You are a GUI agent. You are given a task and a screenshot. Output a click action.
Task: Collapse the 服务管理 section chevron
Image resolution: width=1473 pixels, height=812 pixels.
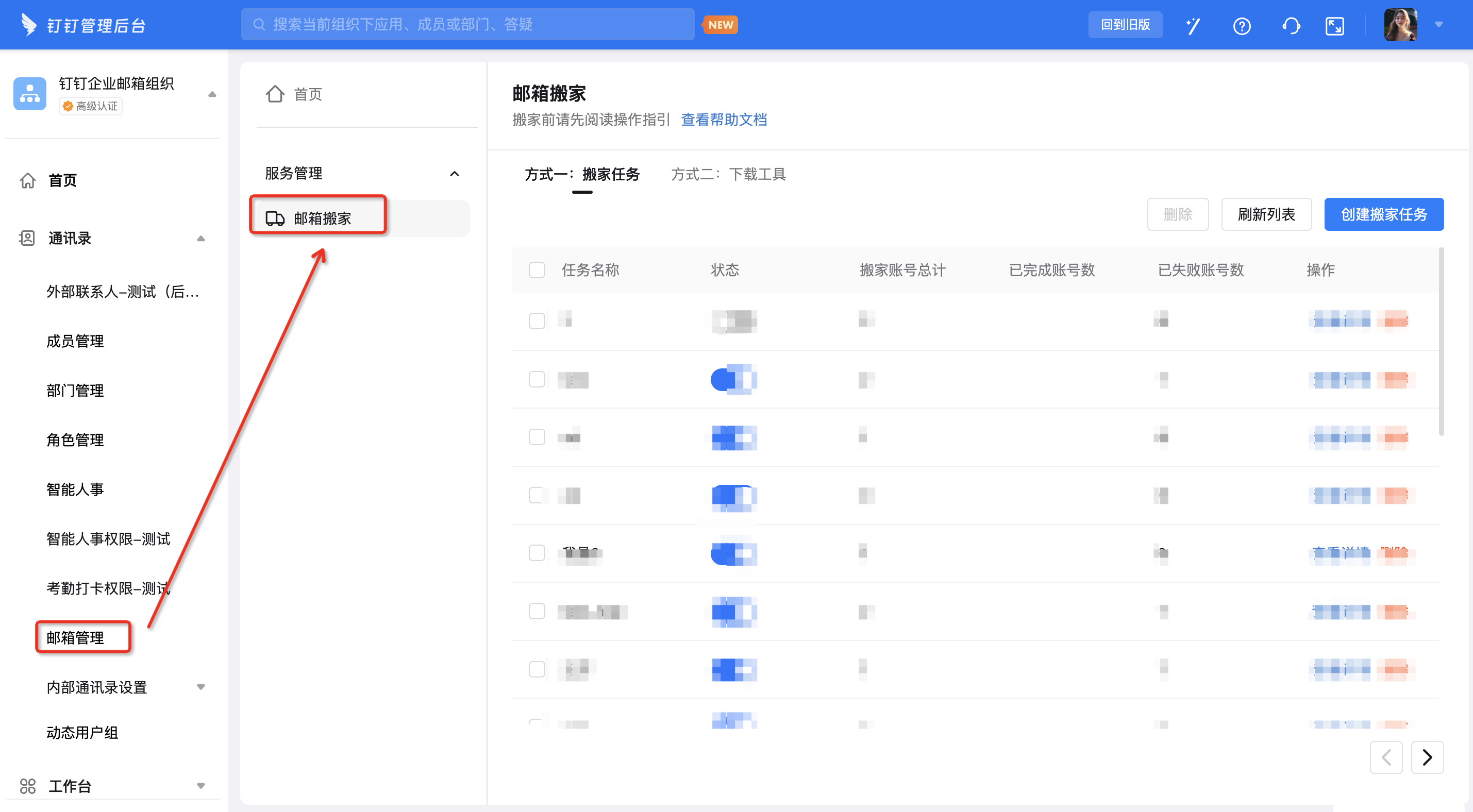coord(455,174)
